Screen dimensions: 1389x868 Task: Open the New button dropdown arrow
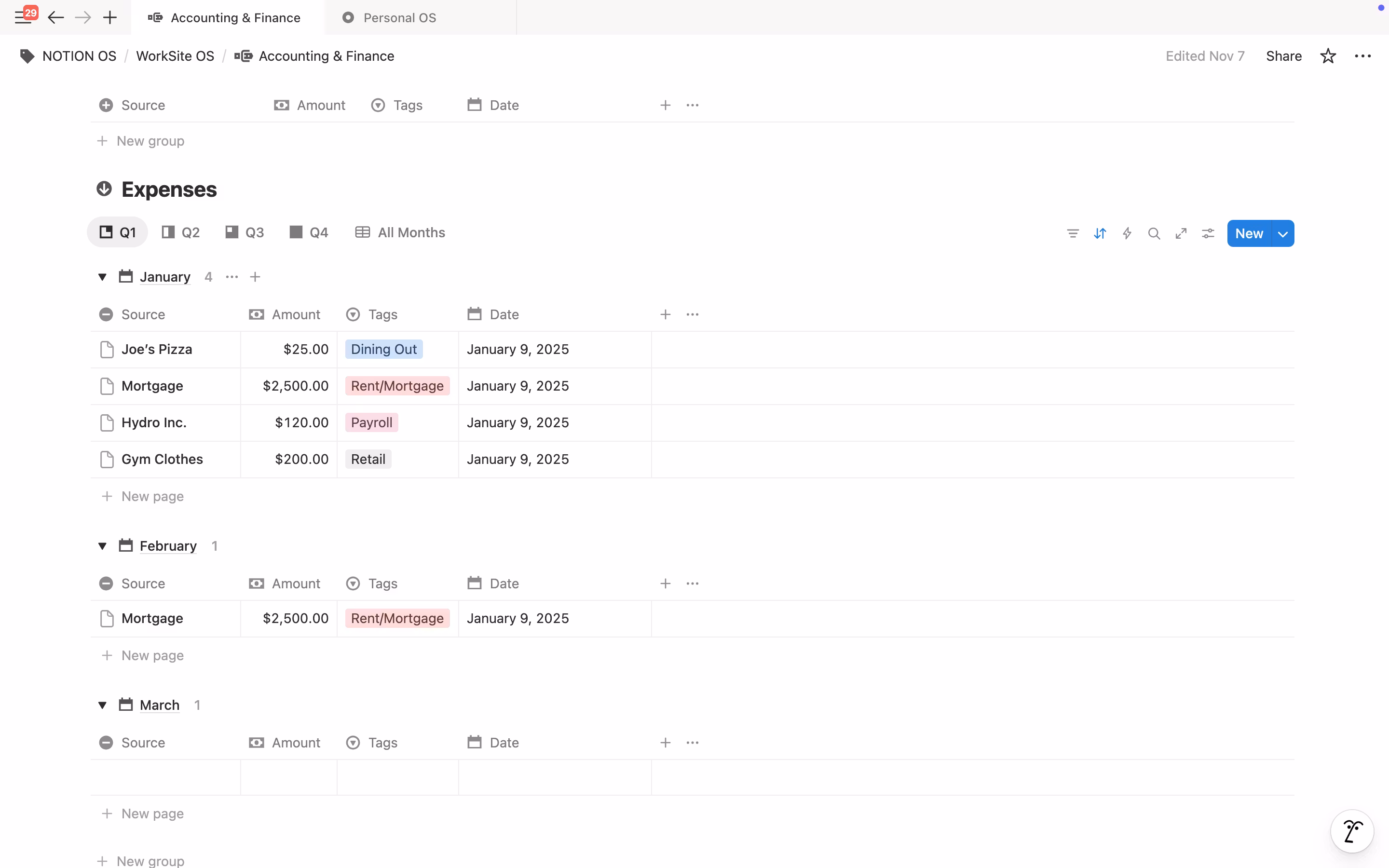click(x=1283, y=234)
